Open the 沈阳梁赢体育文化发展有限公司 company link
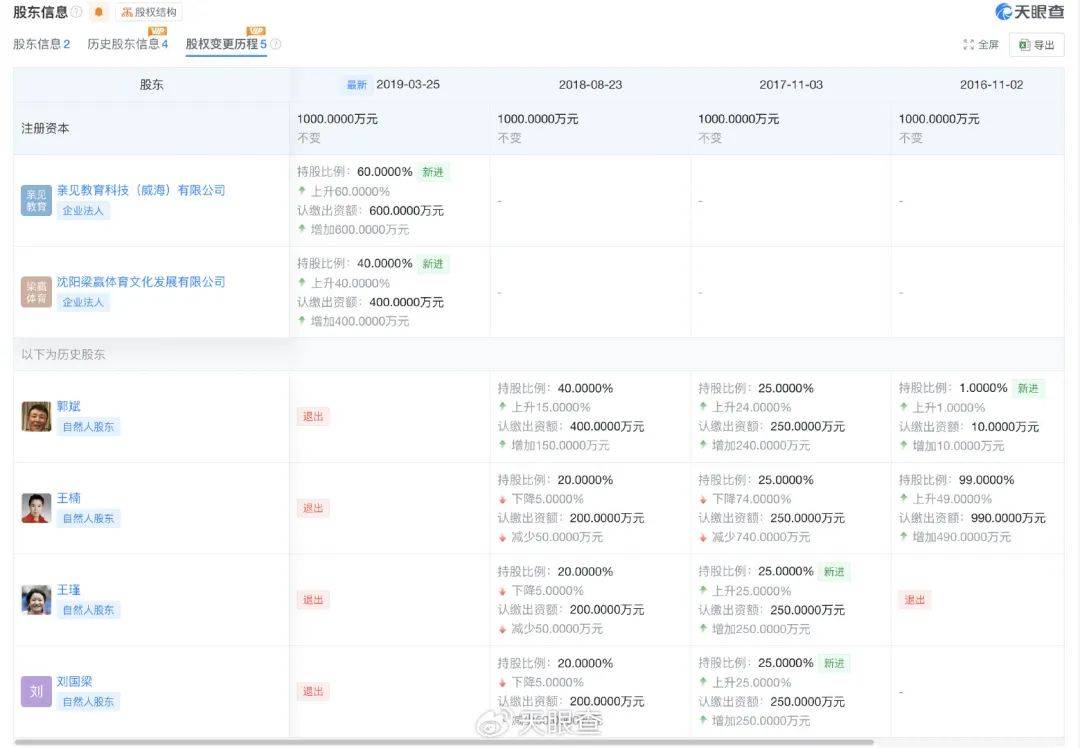1080x748 pixels. point(143,281)
